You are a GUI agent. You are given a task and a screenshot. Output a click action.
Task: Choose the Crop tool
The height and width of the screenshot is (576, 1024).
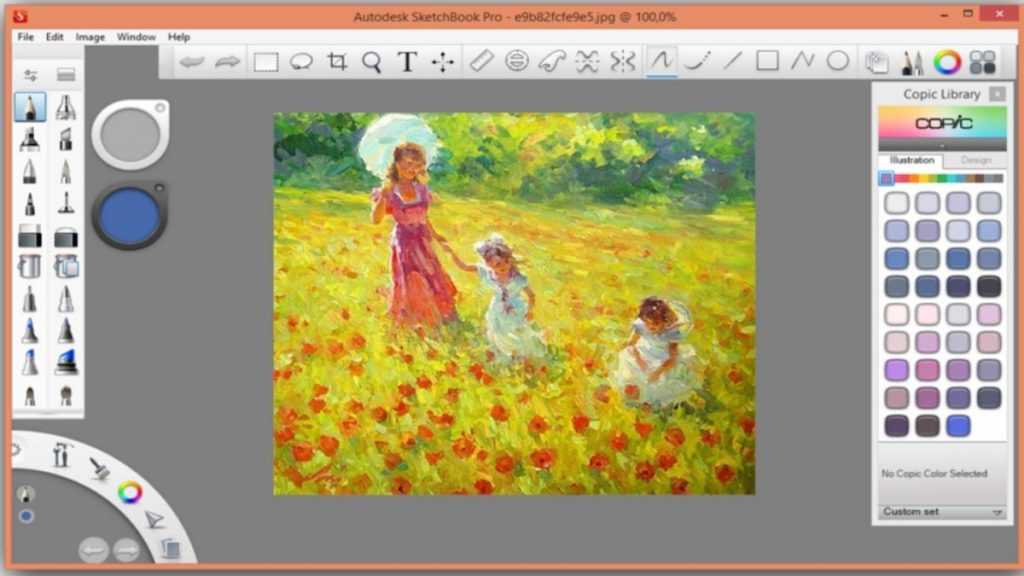click(x=337, y=62)
